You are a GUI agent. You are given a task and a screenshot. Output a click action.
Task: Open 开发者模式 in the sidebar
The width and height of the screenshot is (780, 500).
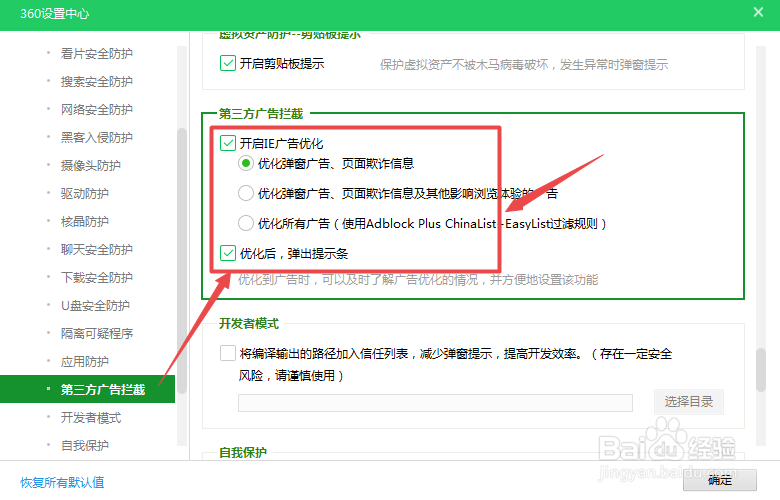point(91,417)
